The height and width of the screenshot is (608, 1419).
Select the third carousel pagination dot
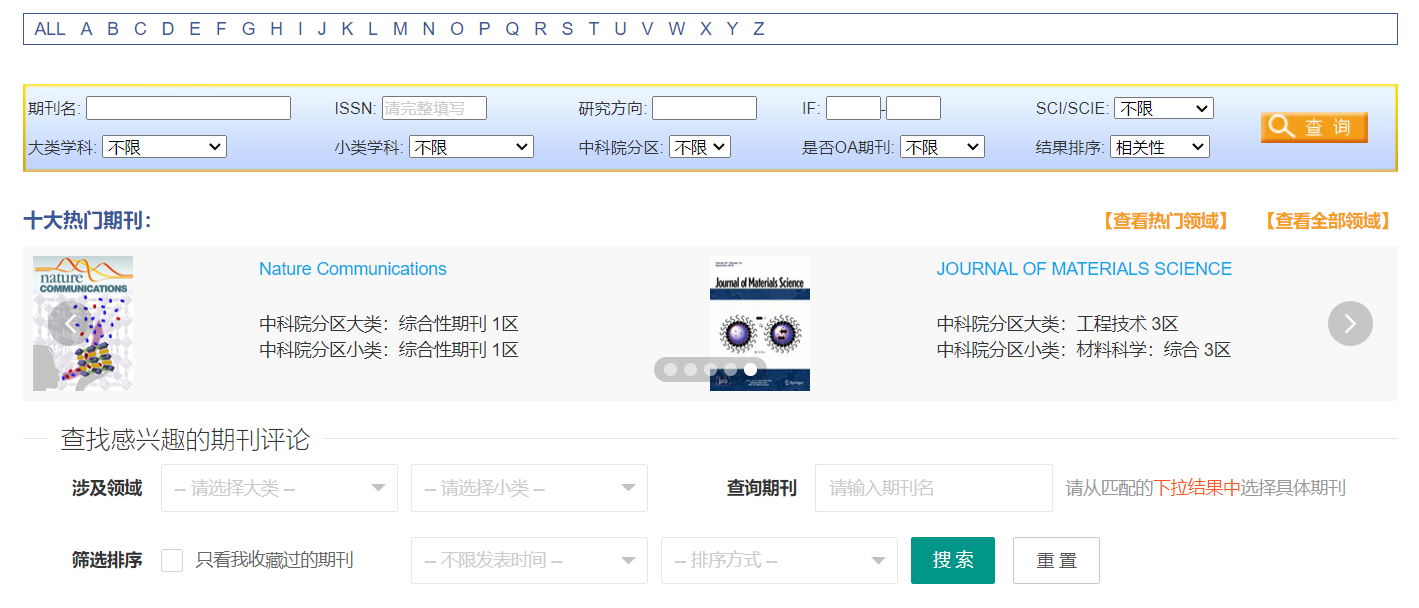[710, 370]
